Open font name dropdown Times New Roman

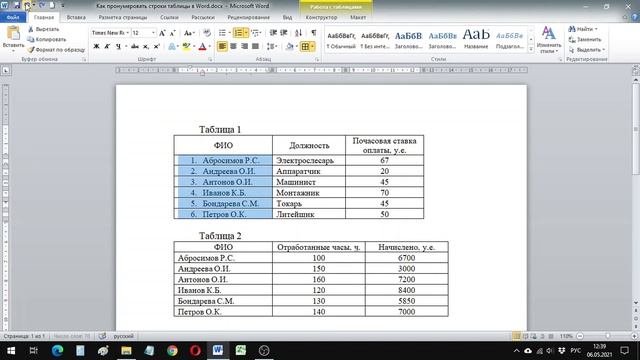click(127, 33)
